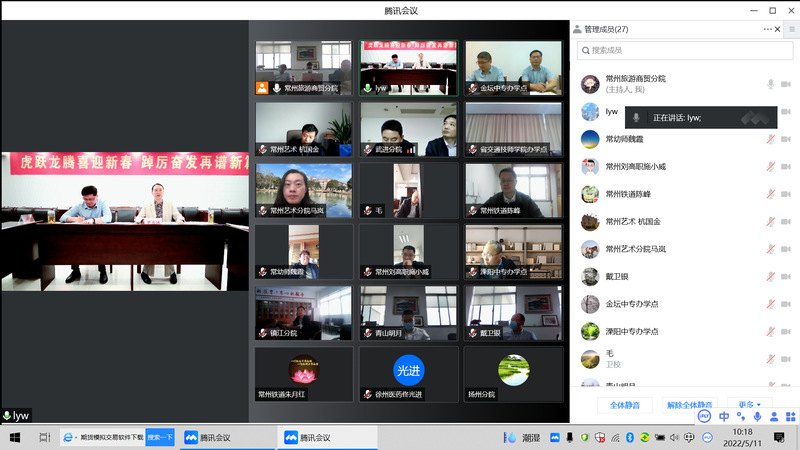Expand the 更多 dropdown
The width and height of the screenshot is (800, 450).
(x=750, y=405)
